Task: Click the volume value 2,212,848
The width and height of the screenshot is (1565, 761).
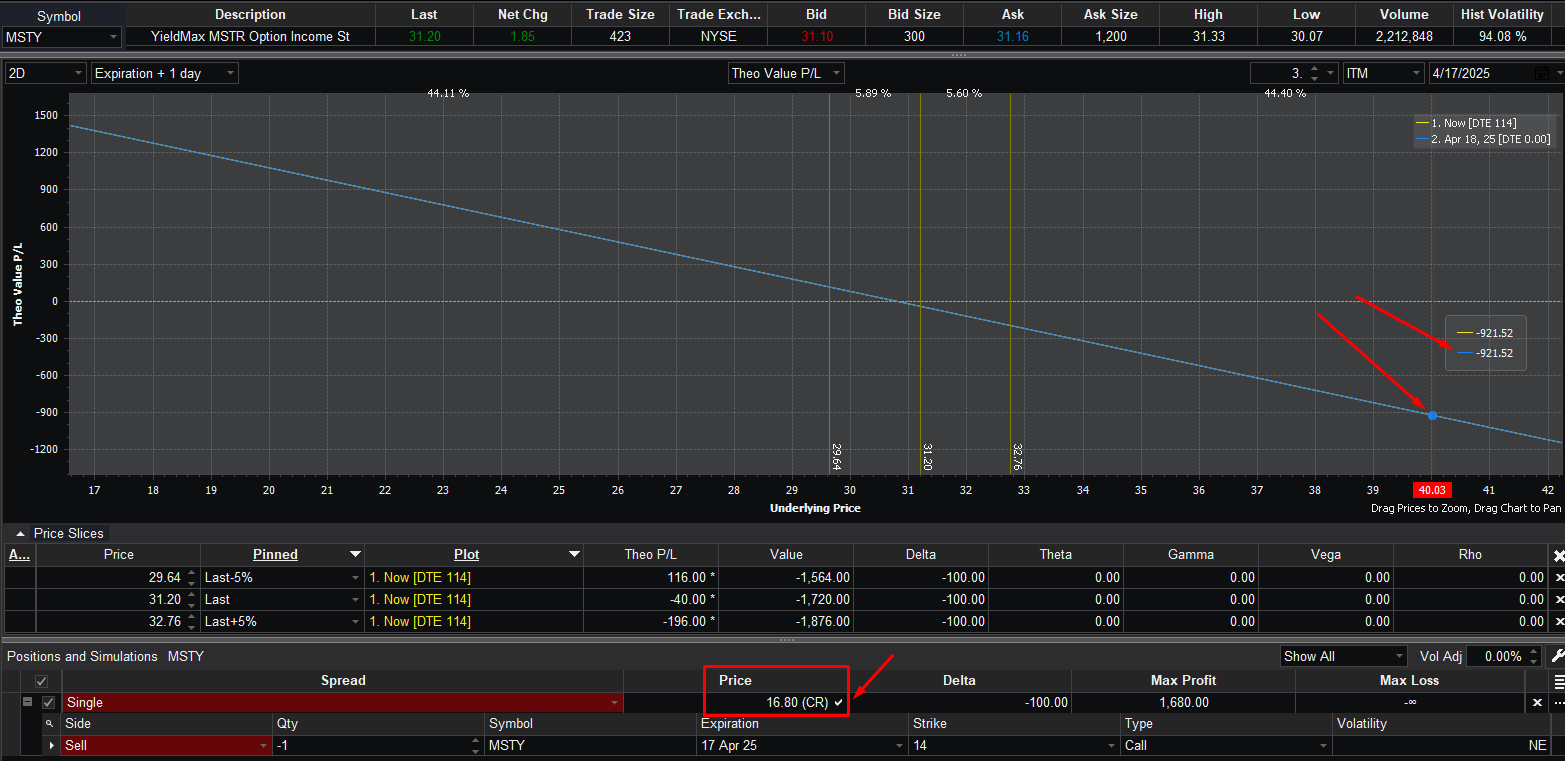Action: pos(1402,37)
